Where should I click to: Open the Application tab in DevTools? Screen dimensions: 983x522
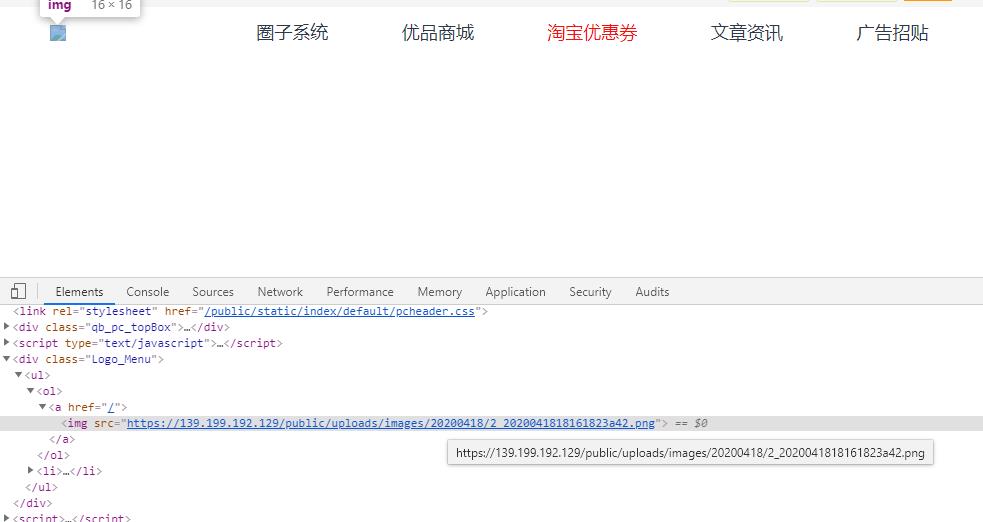(x=515, y=292)
